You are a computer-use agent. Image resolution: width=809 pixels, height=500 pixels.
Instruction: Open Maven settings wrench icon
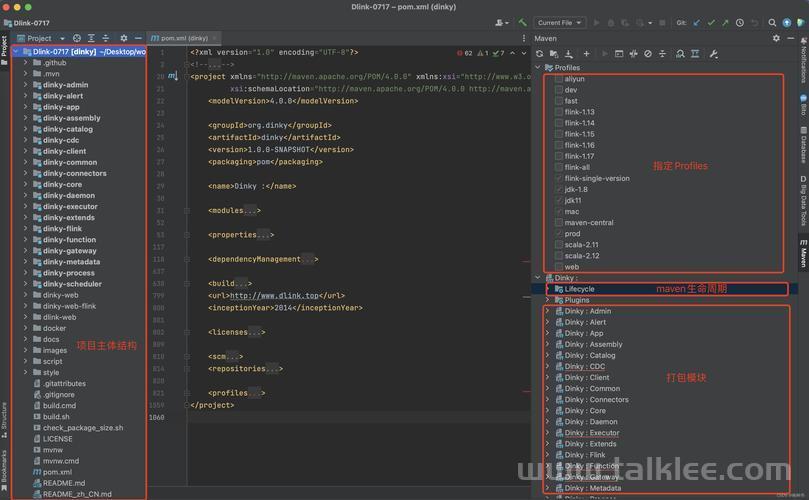714,54
